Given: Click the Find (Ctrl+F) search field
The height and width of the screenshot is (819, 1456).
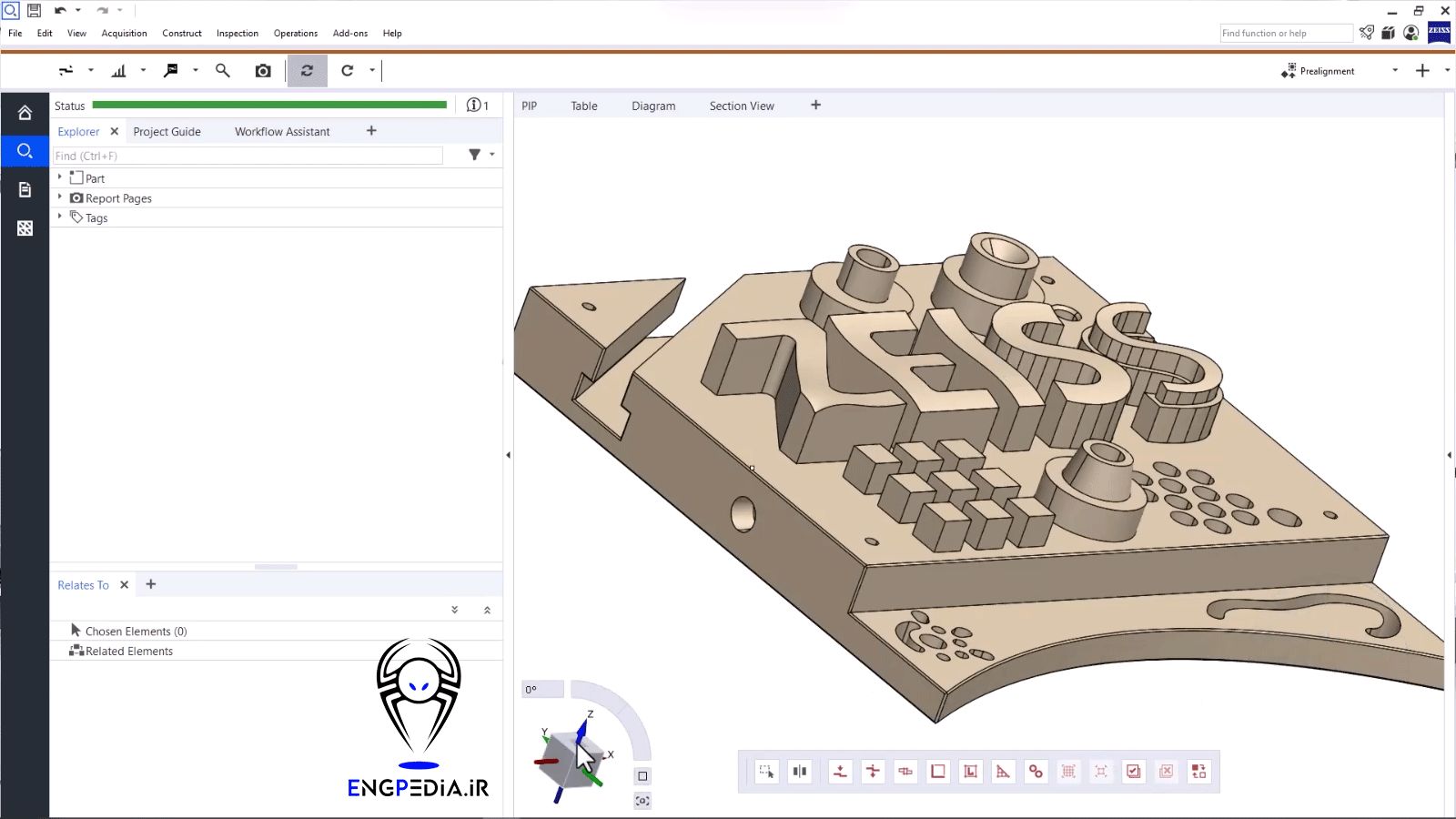Looking at the screenshot, I should [x=248, y=157].
